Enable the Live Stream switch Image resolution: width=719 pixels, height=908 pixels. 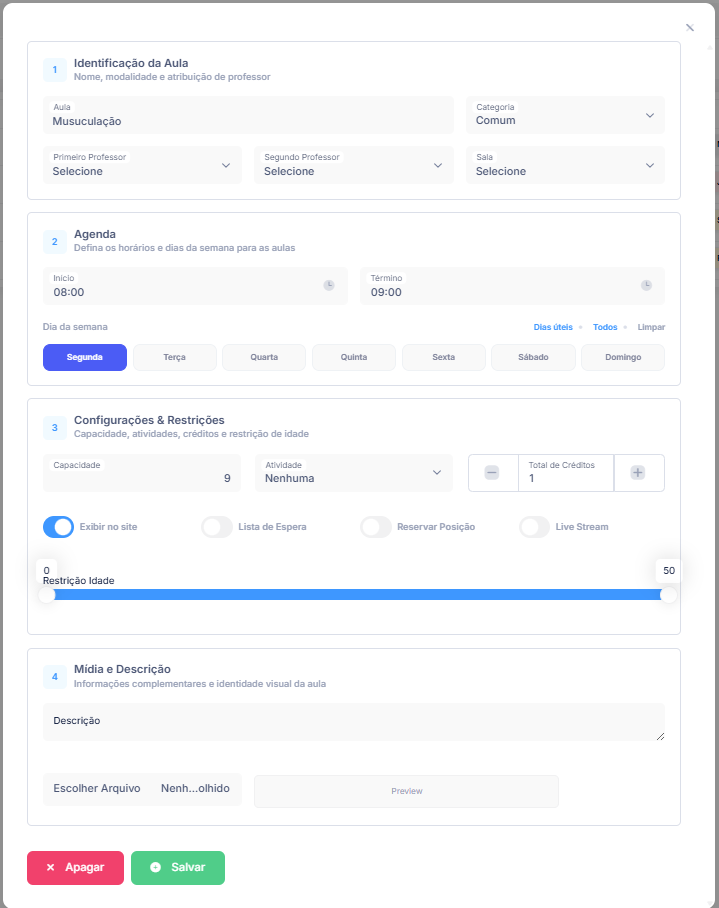(534, 527)
